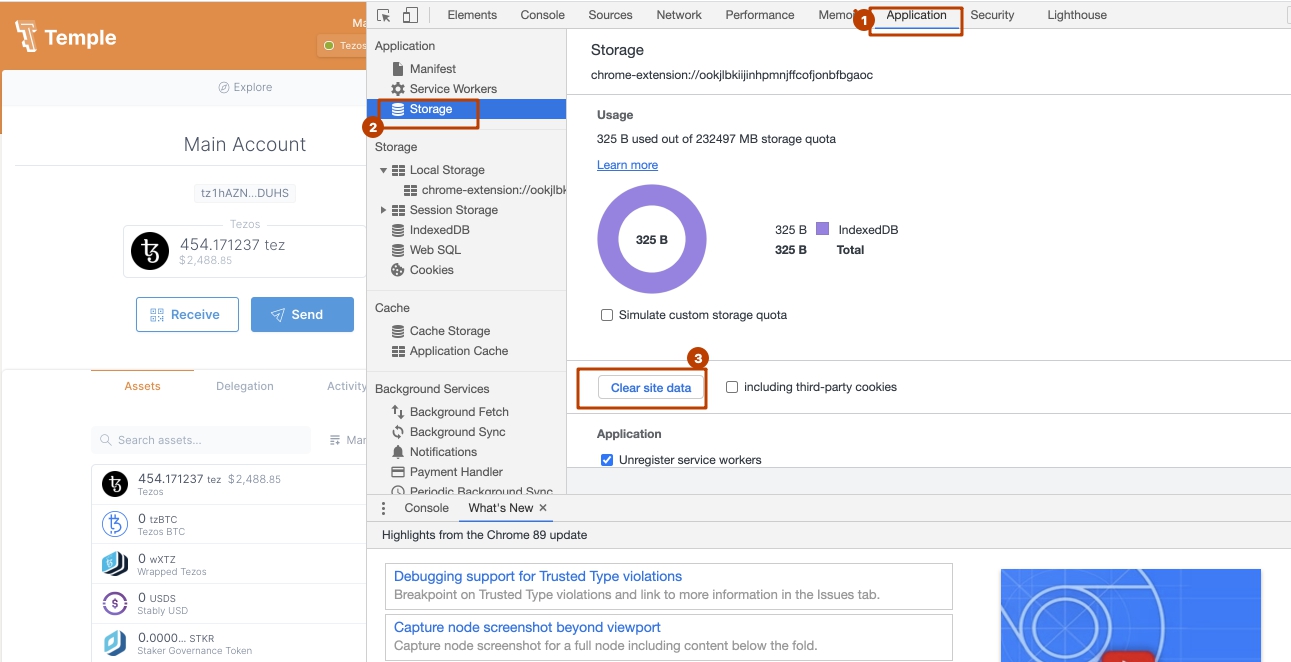Open the Lighthouse tab
The image size is (1291, 662).
coord(1077,15)
